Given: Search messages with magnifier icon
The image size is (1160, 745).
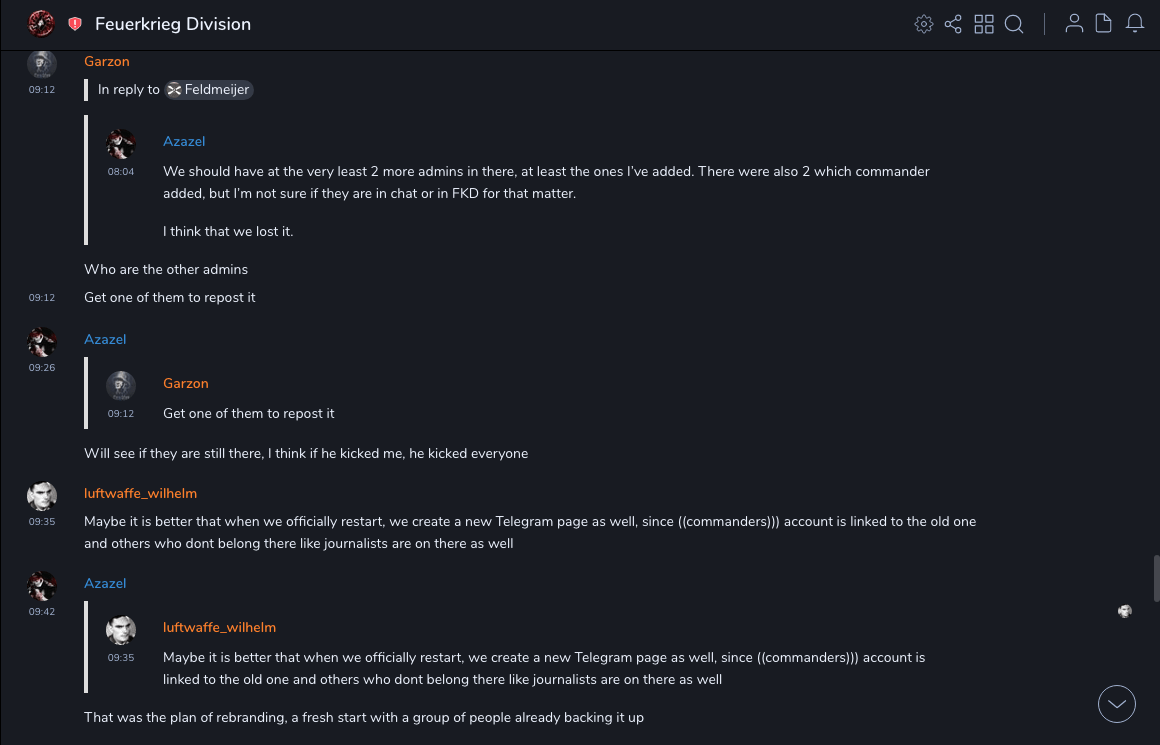Looking at the screenshot, I should point(1014,24).
